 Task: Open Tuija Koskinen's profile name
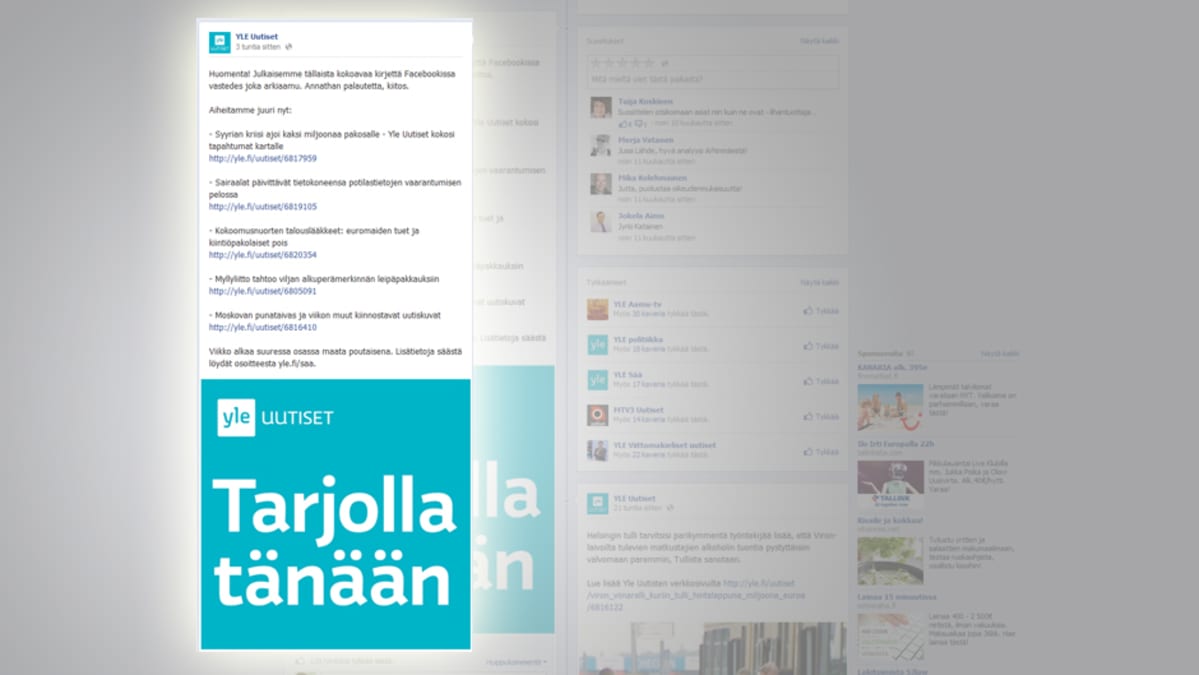pos(645,101)
